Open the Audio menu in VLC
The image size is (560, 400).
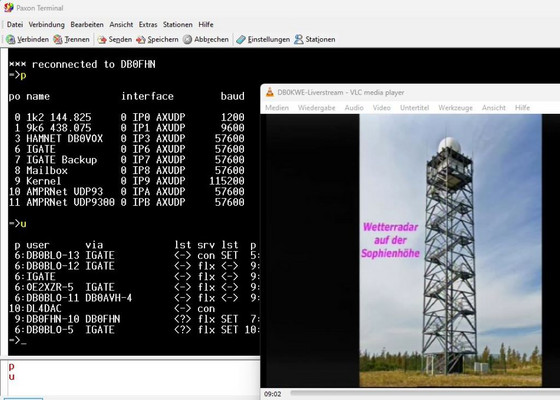pos(354,108)
